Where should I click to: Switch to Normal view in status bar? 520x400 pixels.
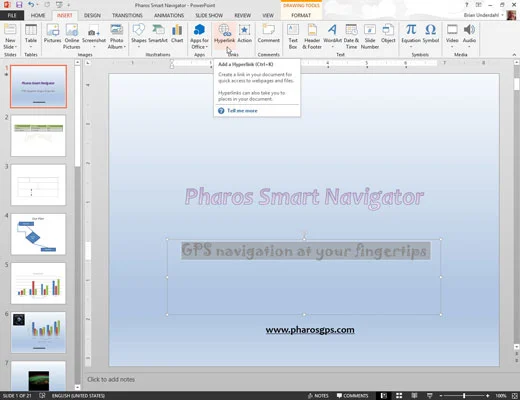click(384, 396)
